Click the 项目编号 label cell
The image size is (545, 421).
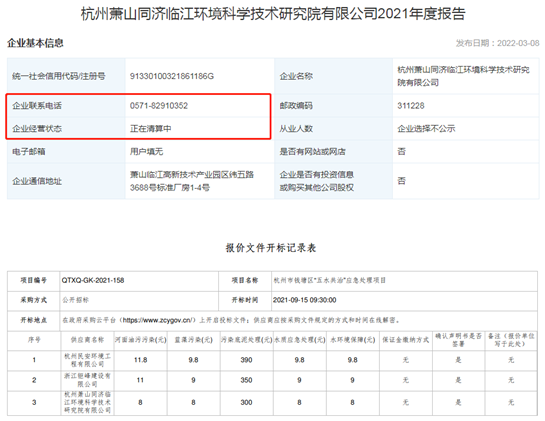point(34,280)
